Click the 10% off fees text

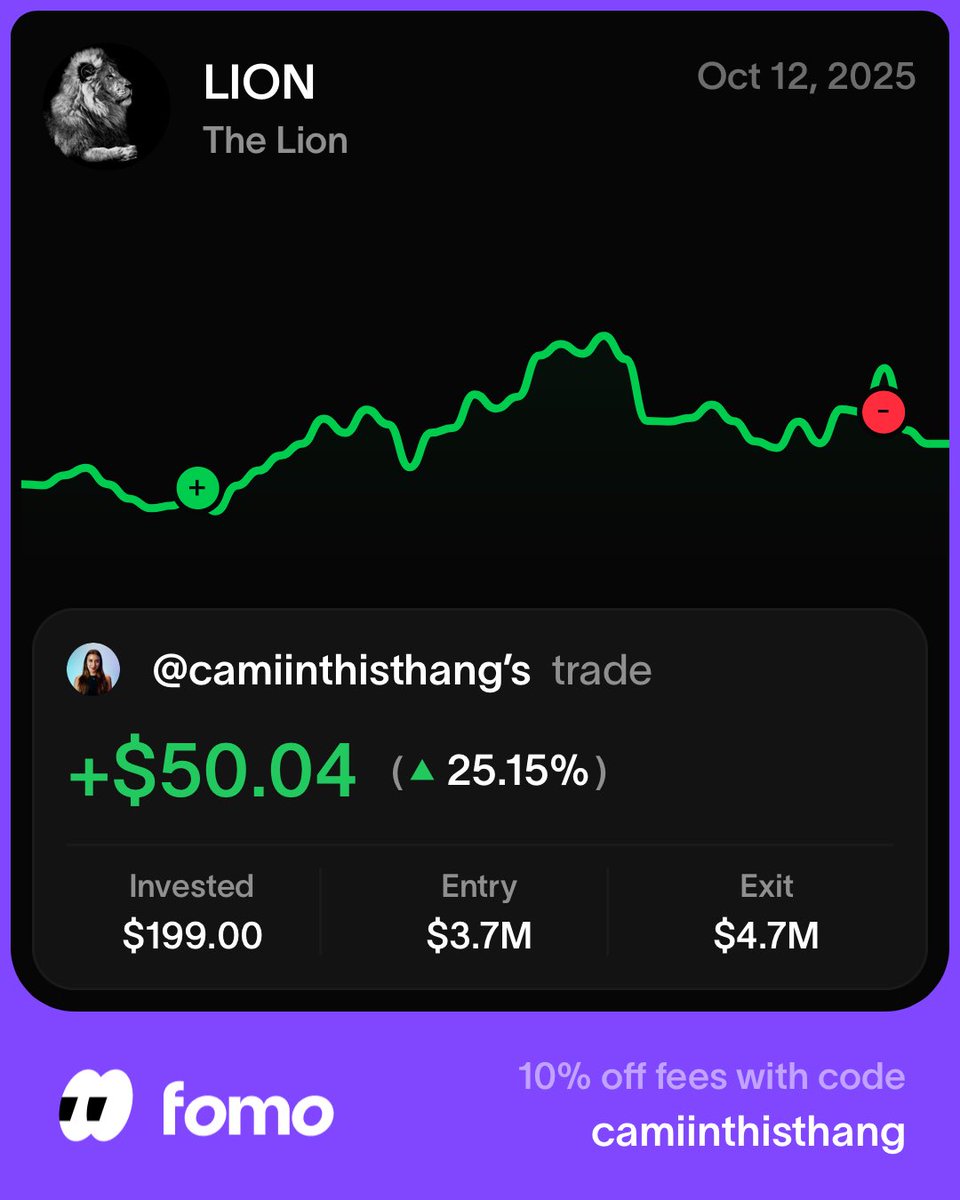[x=711, y=1076]
